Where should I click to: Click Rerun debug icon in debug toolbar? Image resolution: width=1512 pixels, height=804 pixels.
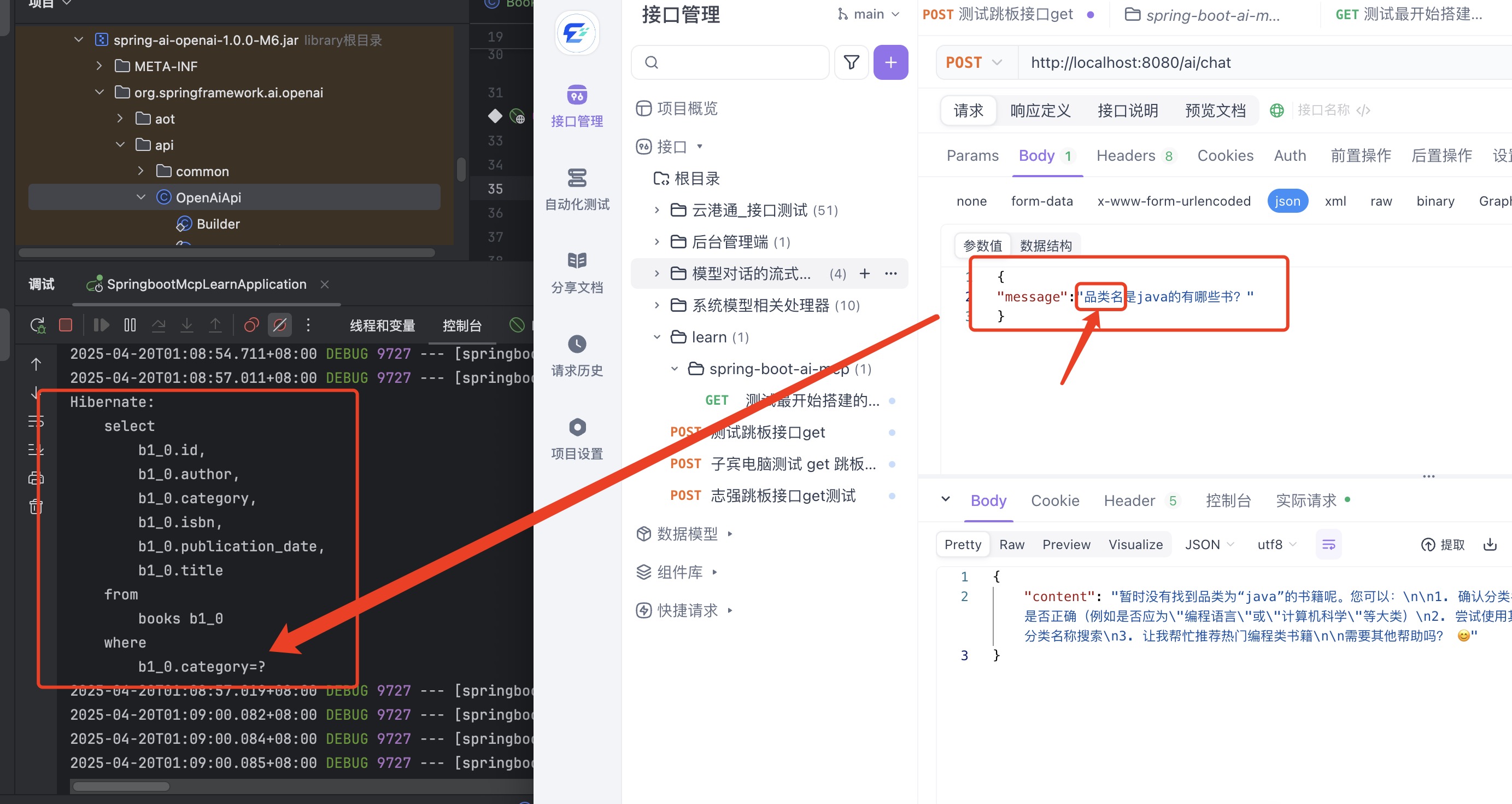point(38,325)
